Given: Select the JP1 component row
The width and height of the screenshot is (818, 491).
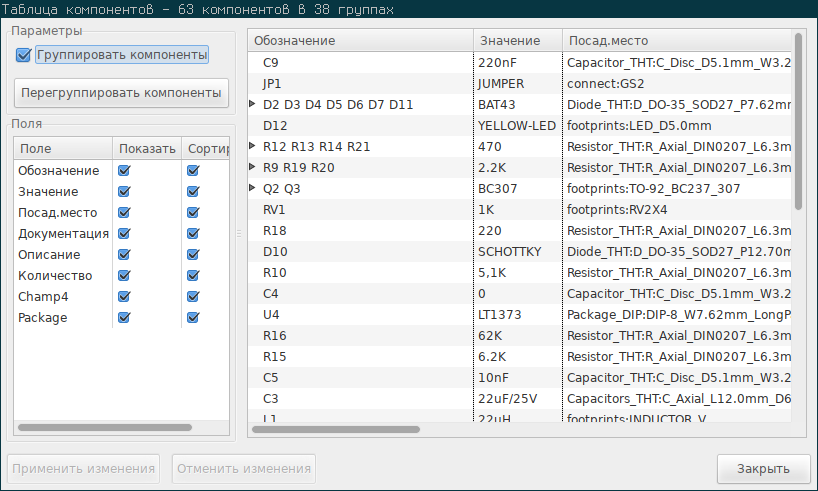Looking at the screenshot, I should [x=520, y=83].
